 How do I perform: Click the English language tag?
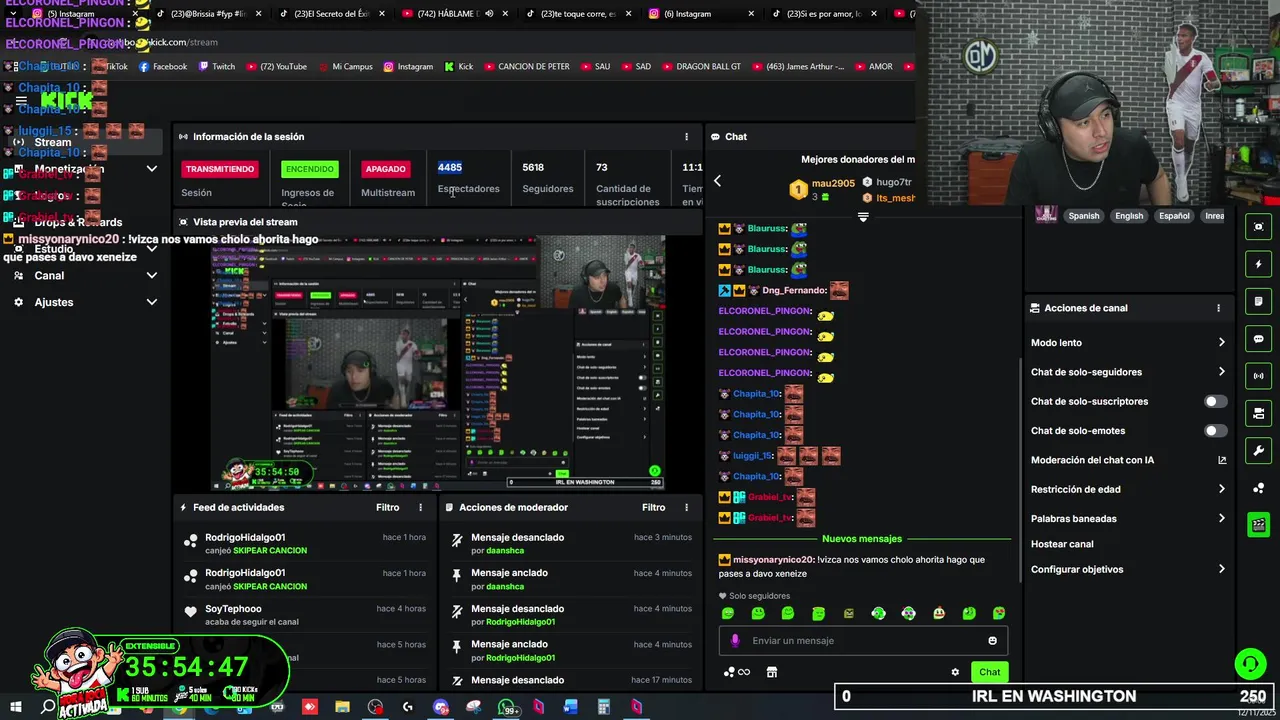tap(1129, 216)
